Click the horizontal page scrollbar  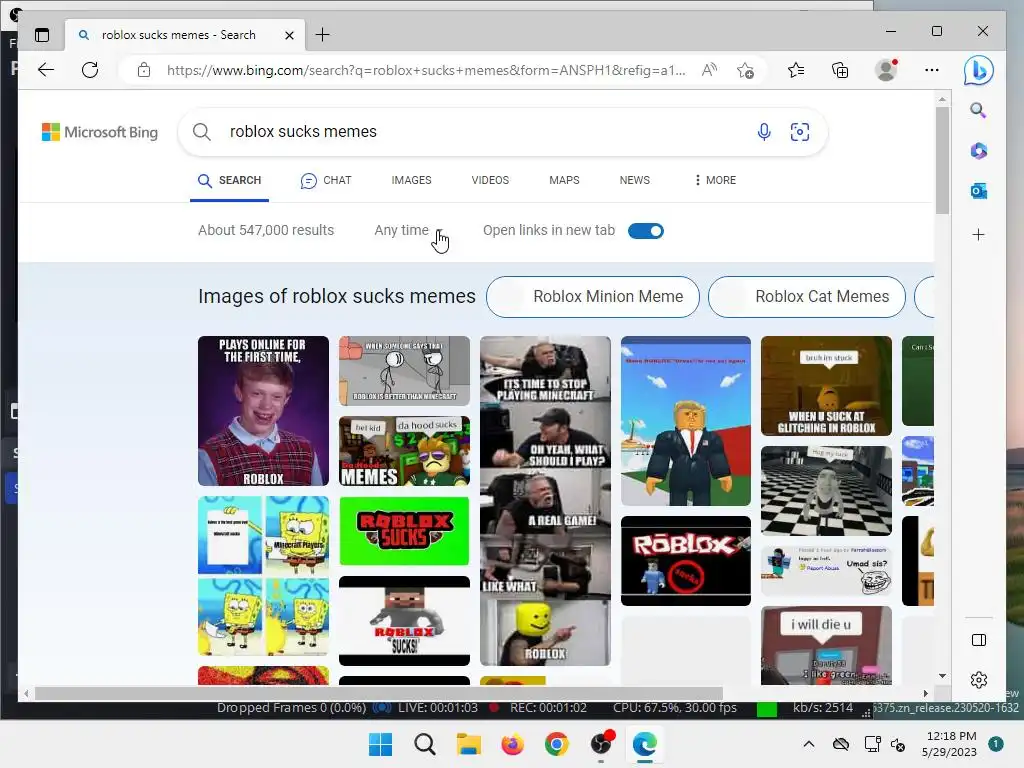tap(379, 694)
